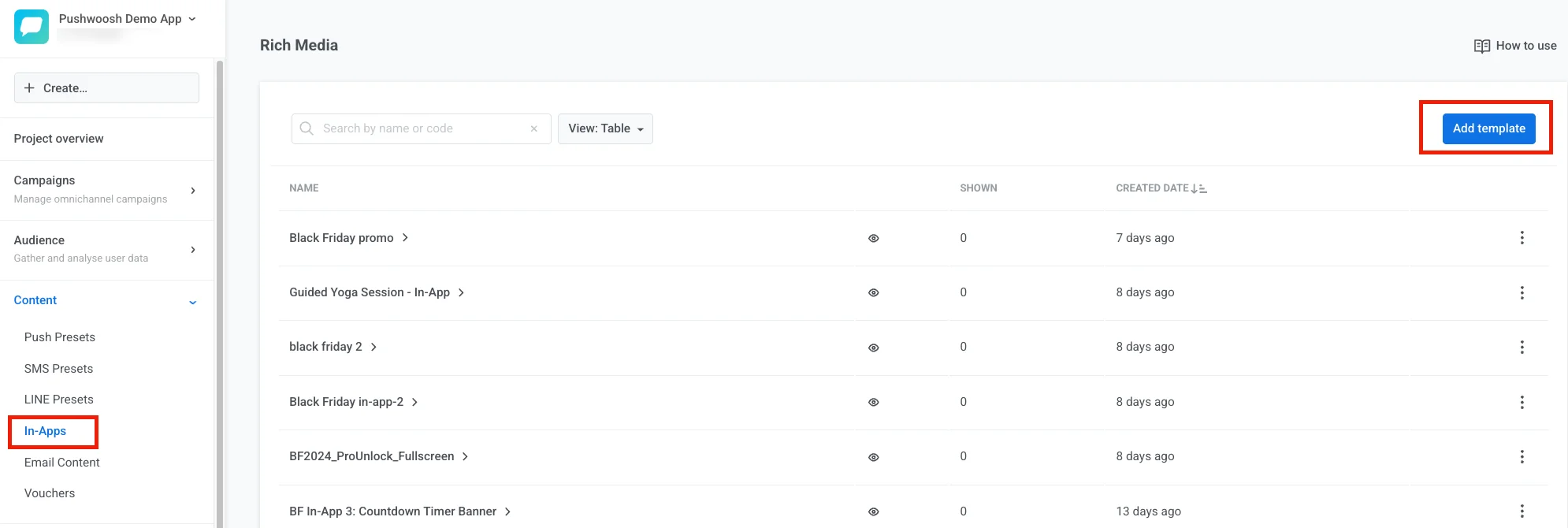Open more actions for BF2024_ProUnlock_Fullscreen
This screenshot has width=1568, height=528.
coord(1522,457)
